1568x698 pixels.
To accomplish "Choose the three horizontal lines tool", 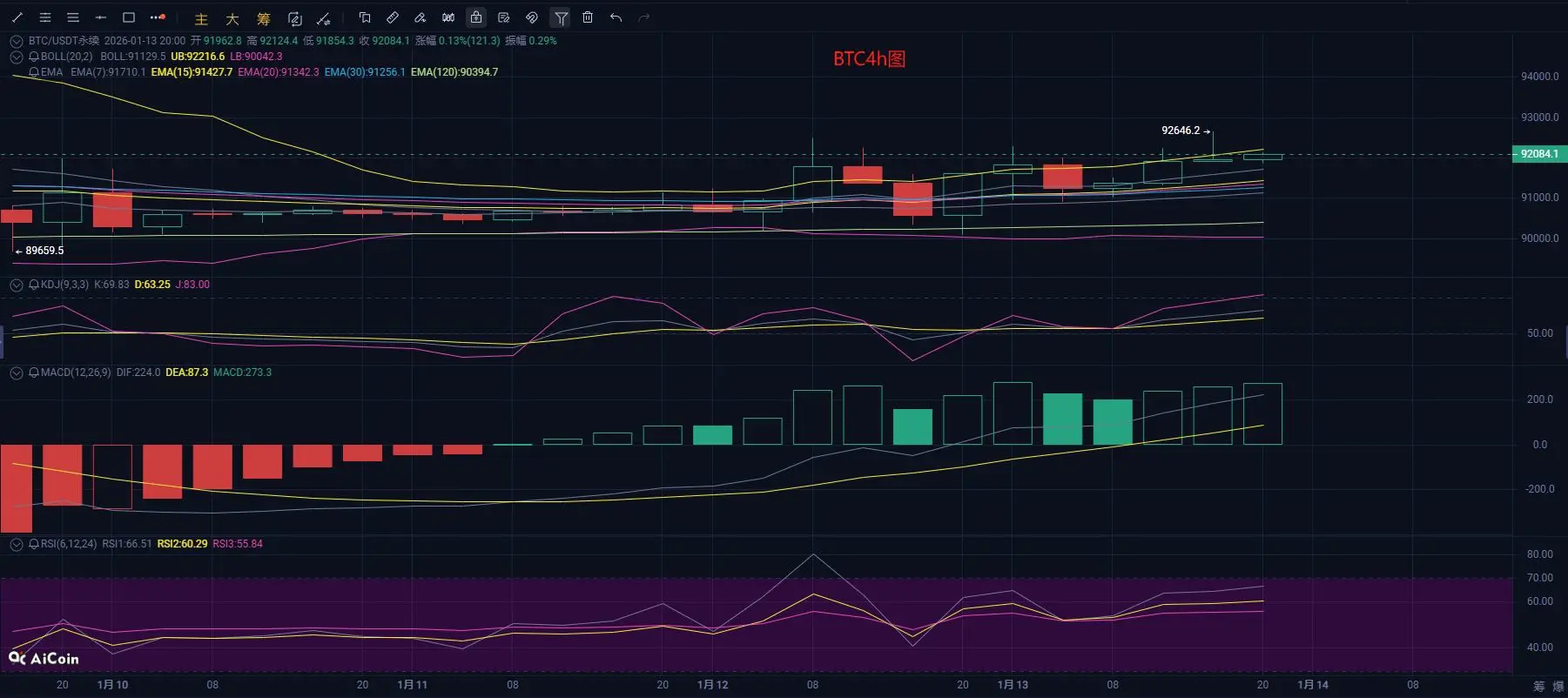I will [x=73, y=17].
